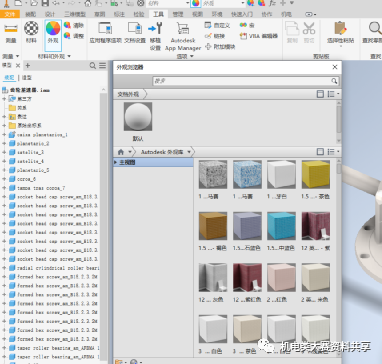This screenshot has height=364, width=382.
Task: Click the Save disk icon in quick access toolbar
Action: click(45, 3)
